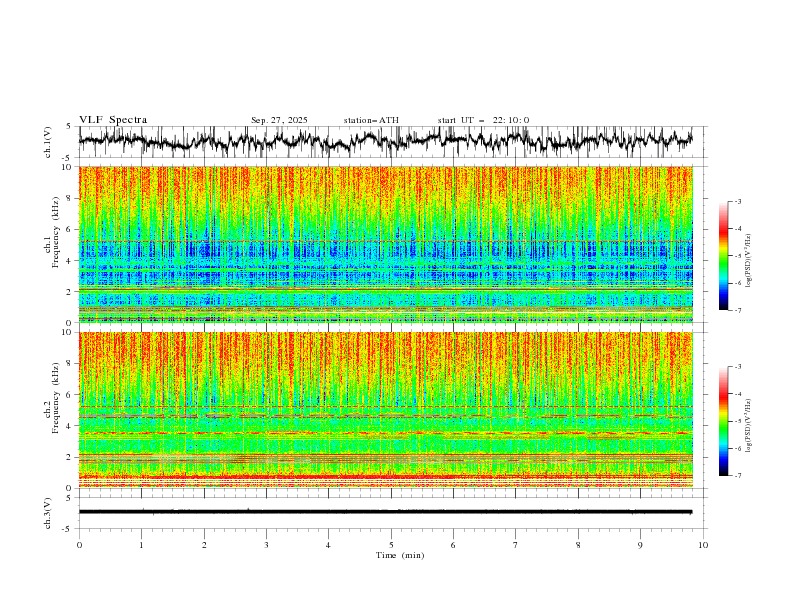
Task: Click the 'ch.3(V)' axis label
Action: coord(48,513)
